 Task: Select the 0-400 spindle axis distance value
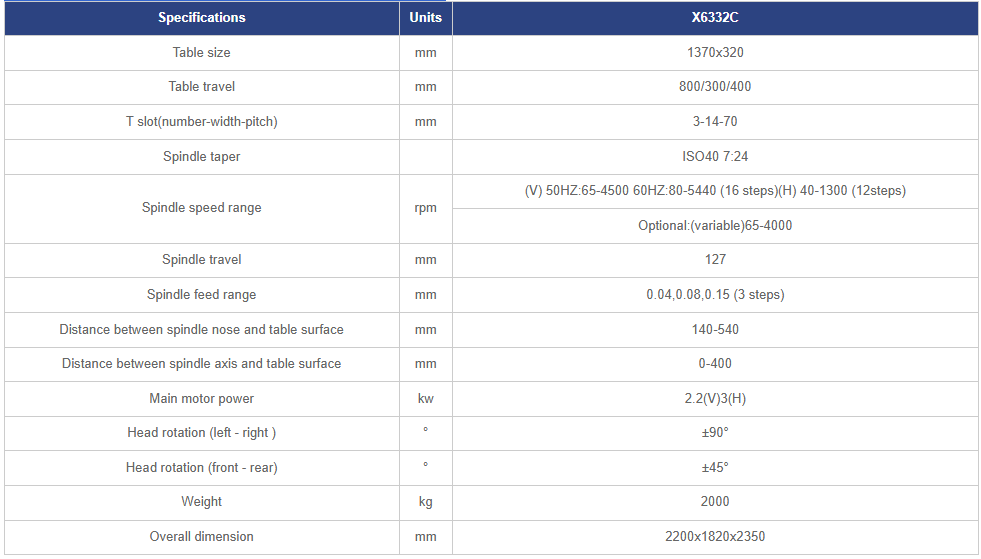click(715, 364)
